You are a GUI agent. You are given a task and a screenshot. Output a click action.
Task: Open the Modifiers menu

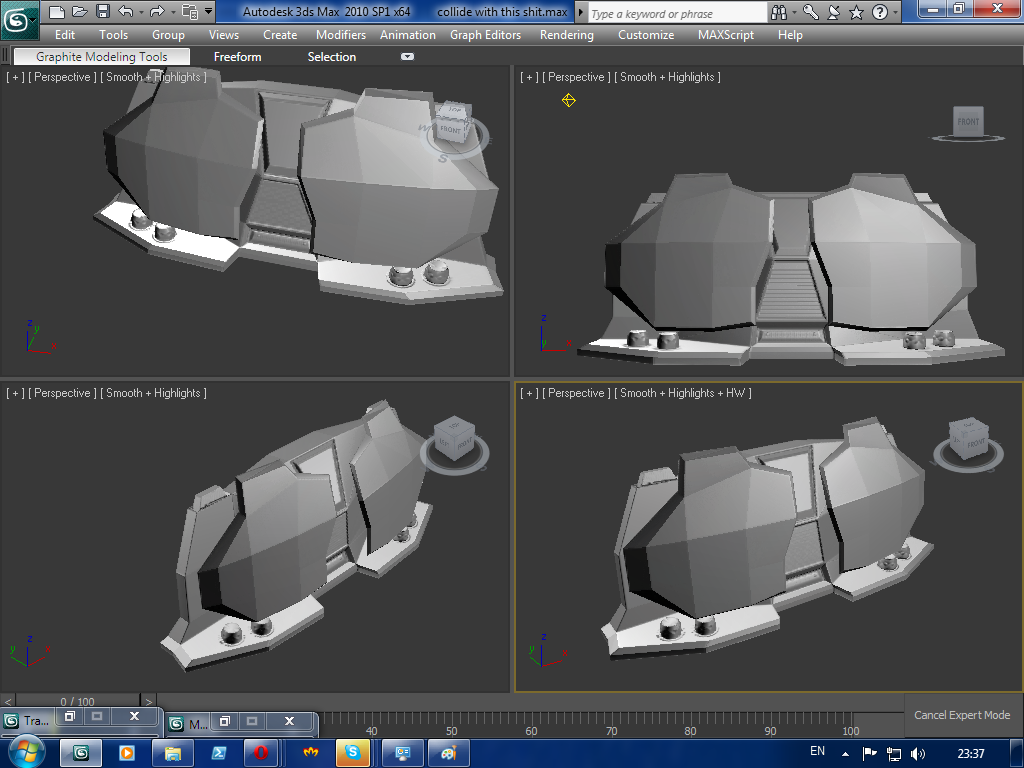341,35
